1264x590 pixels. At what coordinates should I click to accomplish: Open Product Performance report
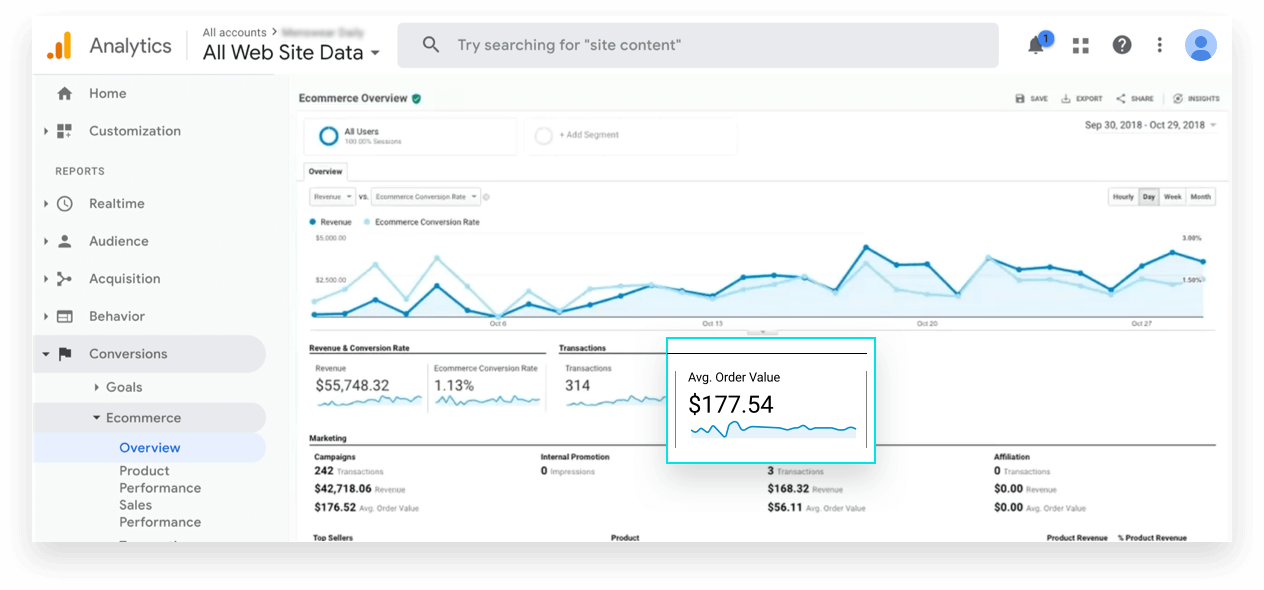160,478
